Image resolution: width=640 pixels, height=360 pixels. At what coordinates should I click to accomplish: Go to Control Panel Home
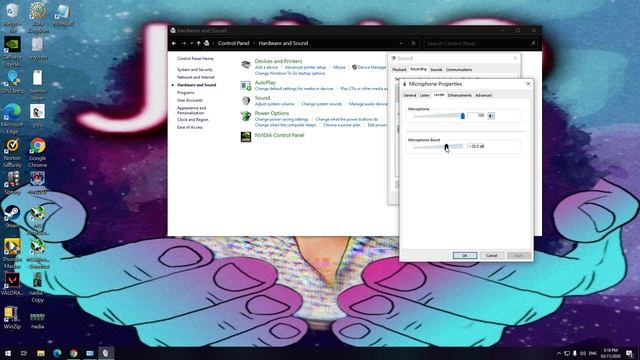click(195, 59)
